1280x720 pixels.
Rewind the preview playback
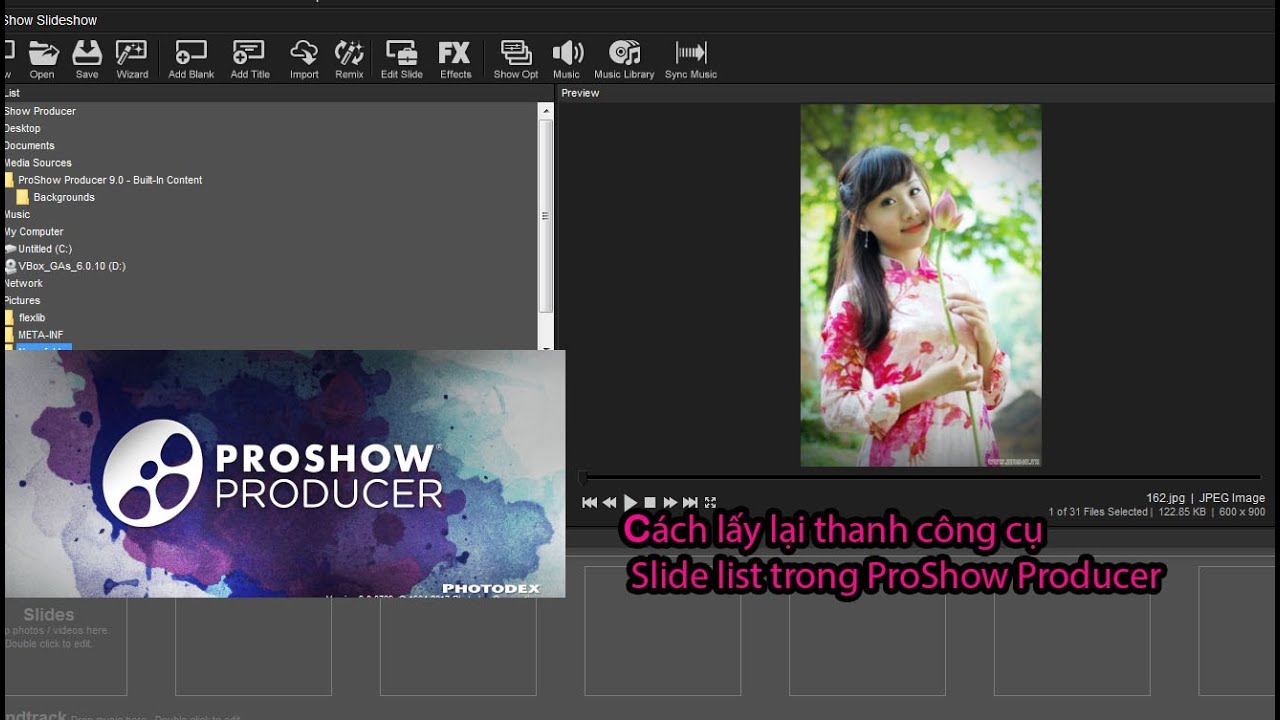click(x=610, y=502)
